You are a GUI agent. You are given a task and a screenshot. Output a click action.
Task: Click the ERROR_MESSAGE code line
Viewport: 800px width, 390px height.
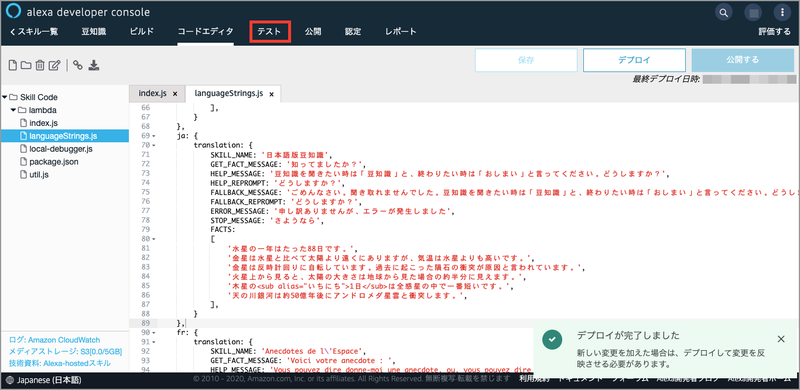pos(332,210)
